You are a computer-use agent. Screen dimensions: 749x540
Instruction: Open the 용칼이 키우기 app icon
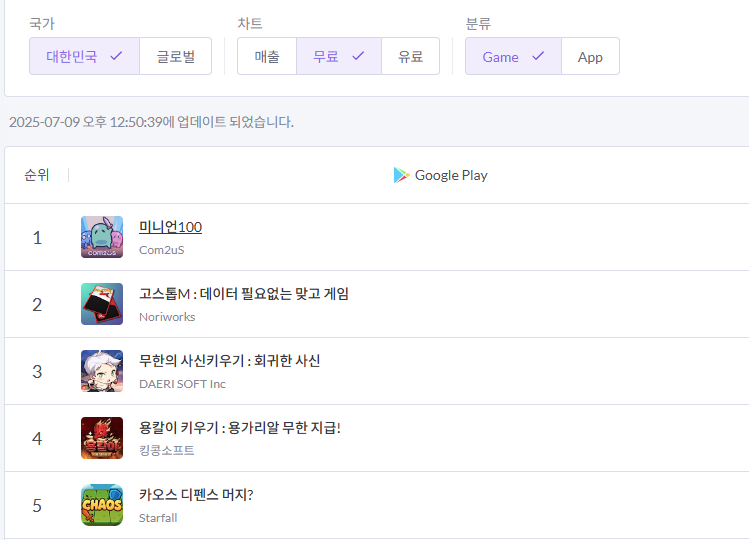(102, 438)
